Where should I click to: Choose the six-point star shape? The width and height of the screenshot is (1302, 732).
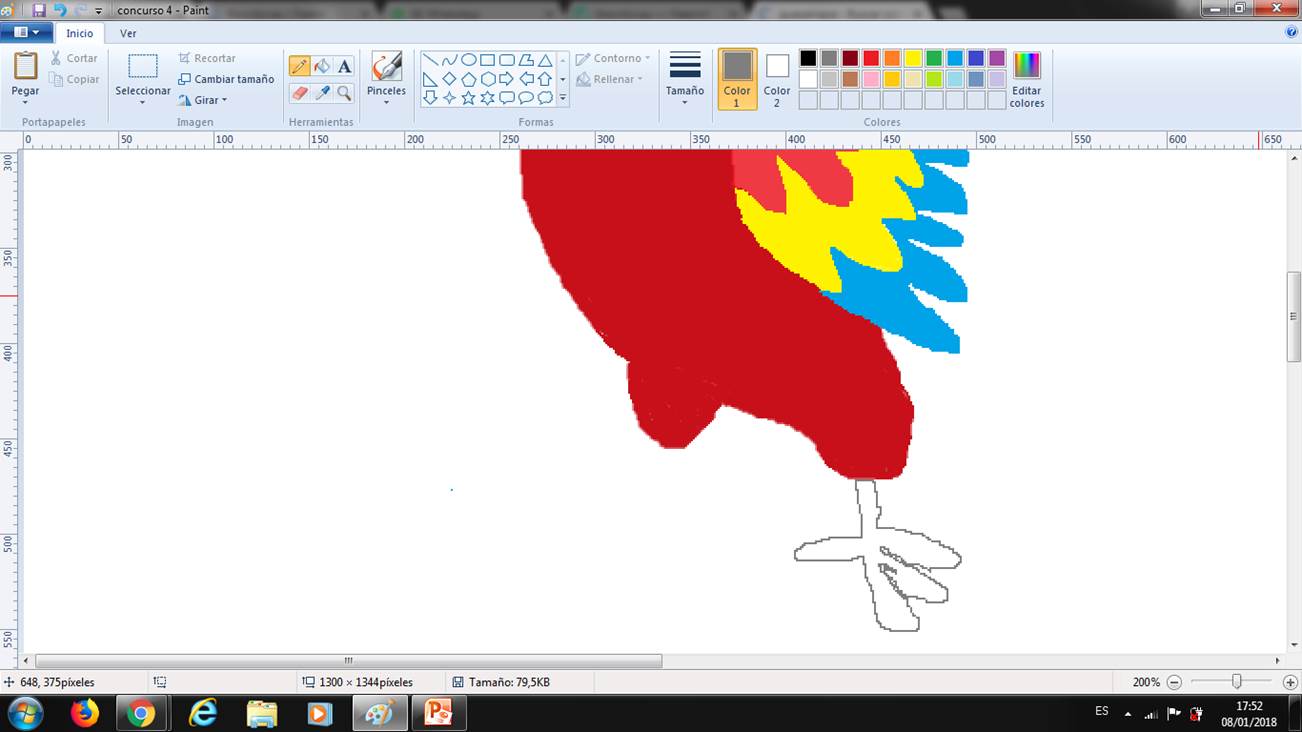(487, 98)
